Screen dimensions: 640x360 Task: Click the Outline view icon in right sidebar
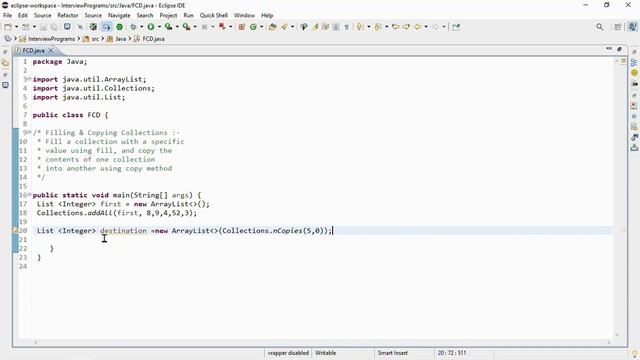click(634, 62)
